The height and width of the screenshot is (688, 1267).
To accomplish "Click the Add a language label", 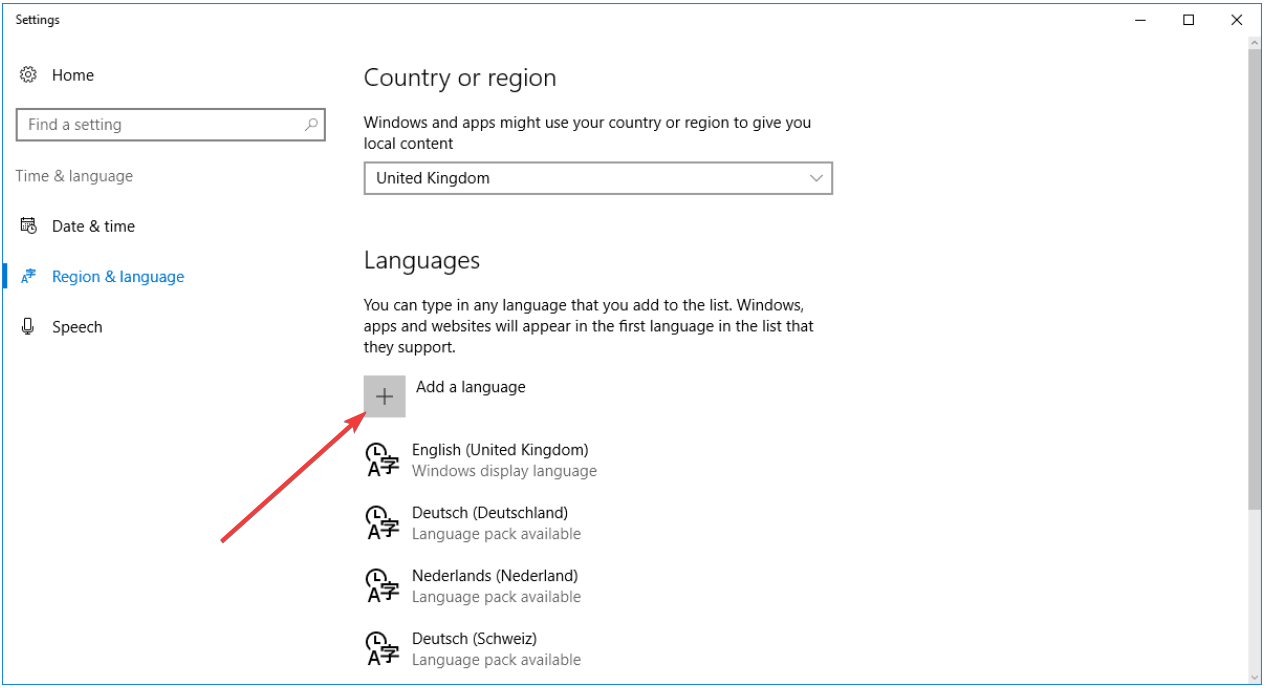I will pos(470,387).
